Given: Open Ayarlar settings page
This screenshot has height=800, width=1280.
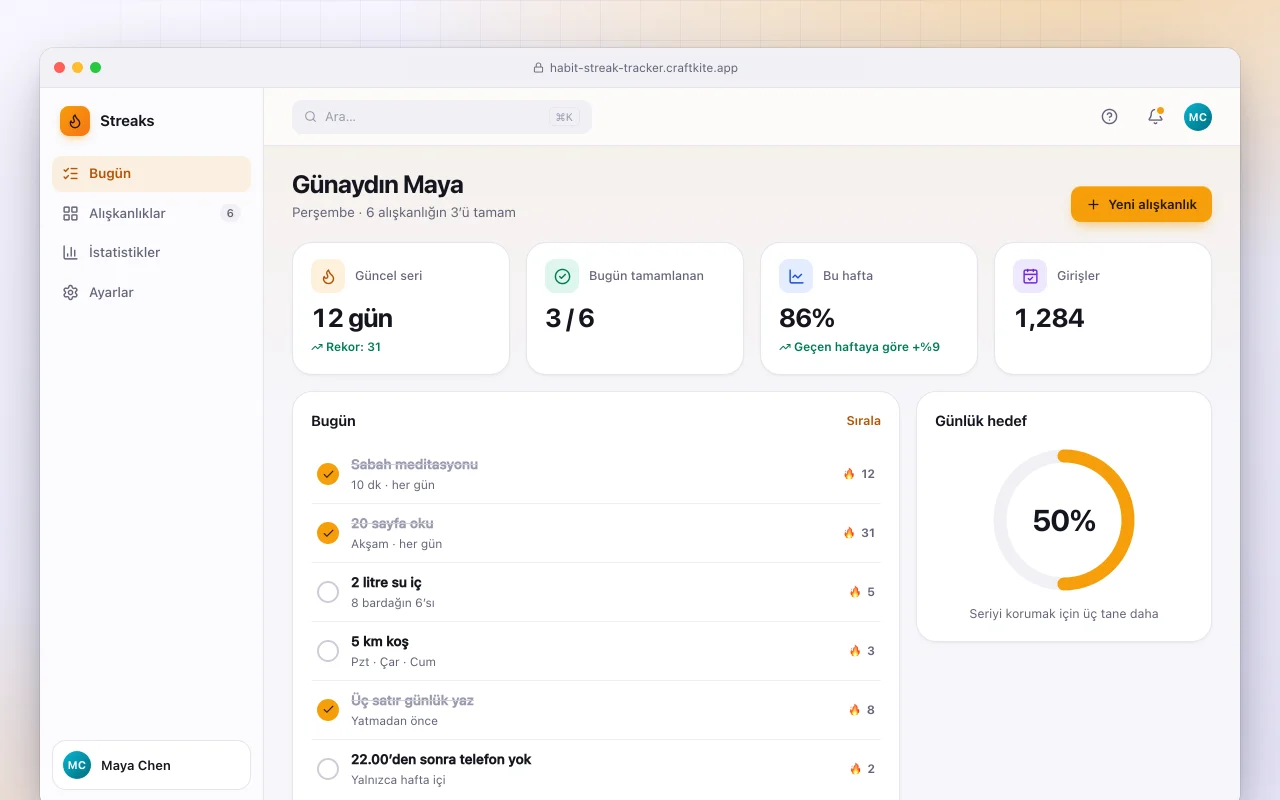Looking at the screenshot, I should pos(151,292).
